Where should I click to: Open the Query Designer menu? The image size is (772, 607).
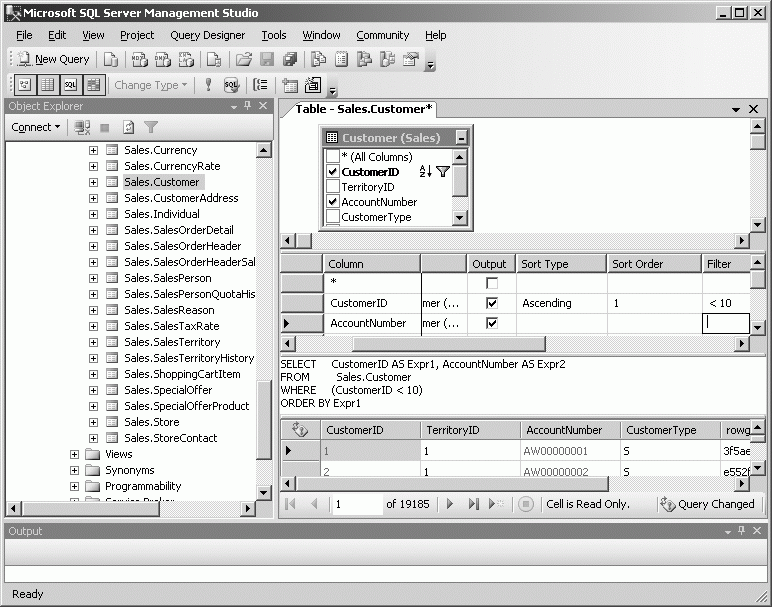tap(207, 35)
